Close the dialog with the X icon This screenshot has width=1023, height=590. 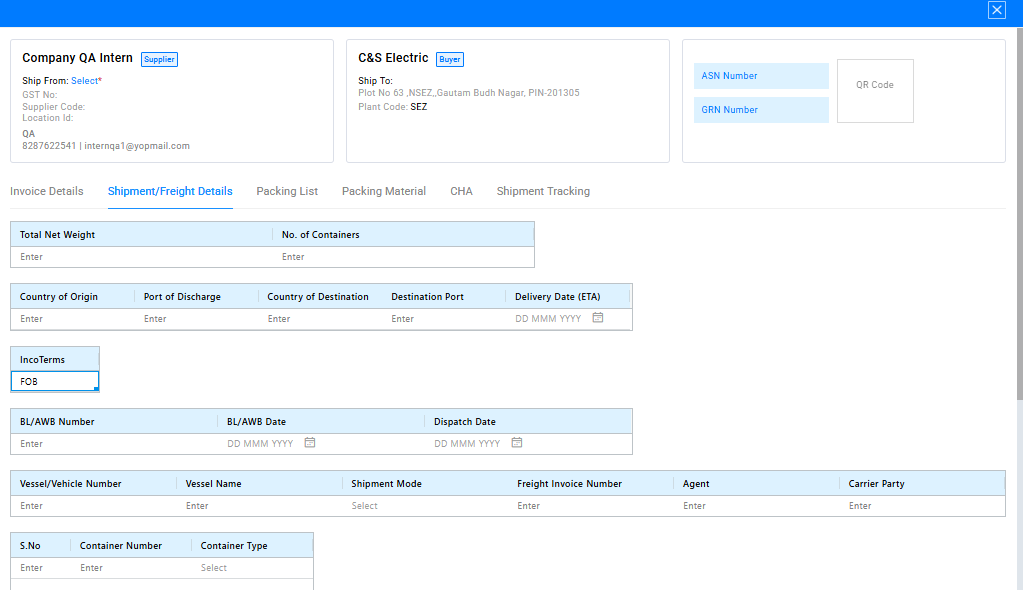click(996, 10)
